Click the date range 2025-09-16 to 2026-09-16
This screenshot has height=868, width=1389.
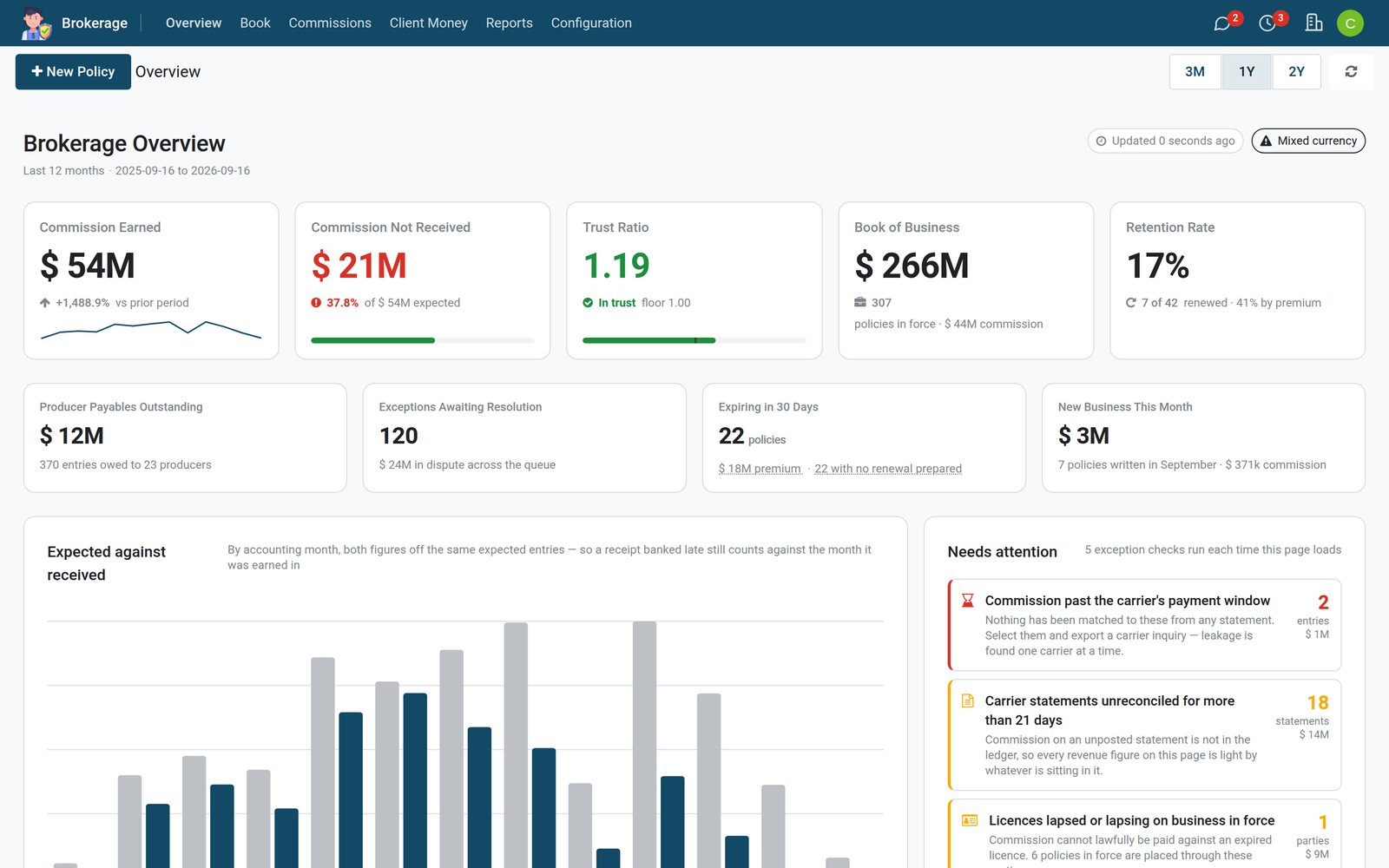coord(182,171)
